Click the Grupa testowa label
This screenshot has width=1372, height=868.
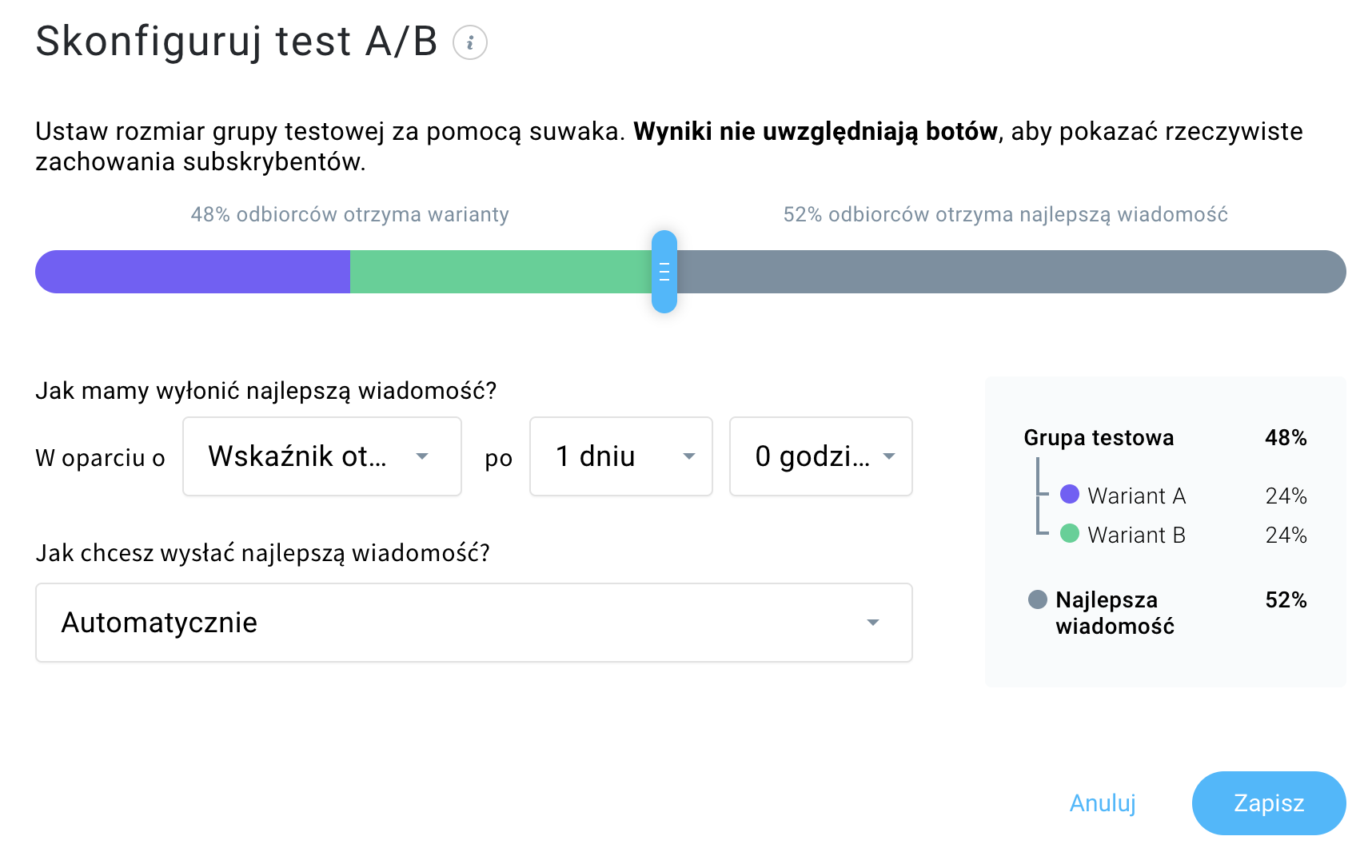point(1099,438)
